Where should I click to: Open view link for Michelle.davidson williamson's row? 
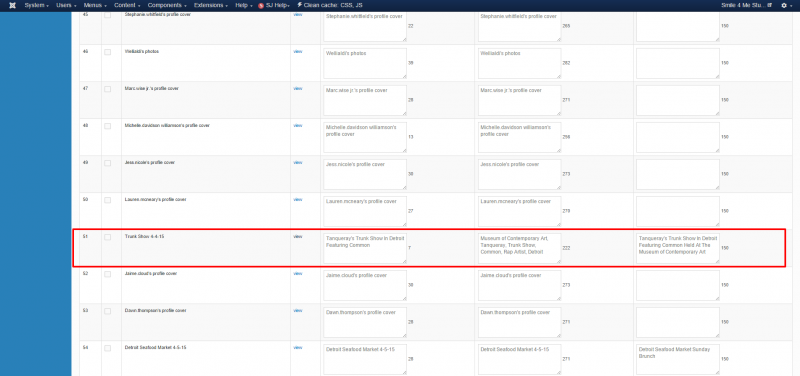coord(297,126)
